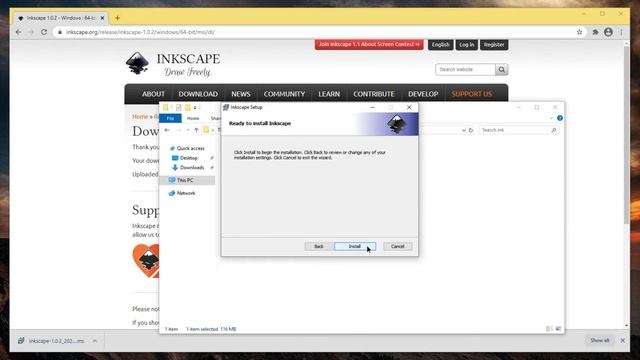Open browser extensions puzzle icon
The width and height of the screenshot is (640, 360).
click(595, 32)
